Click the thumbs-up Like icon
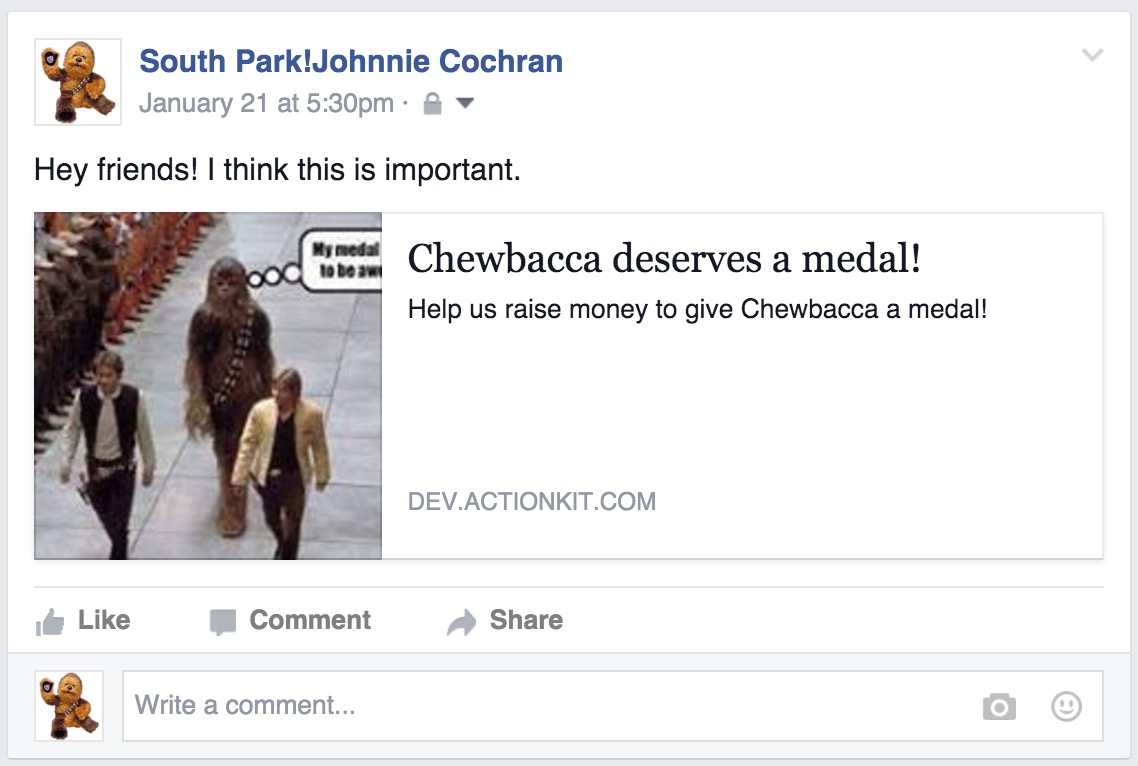The width and height of the screenshot is (1138, 766). [x=50, y=622]
